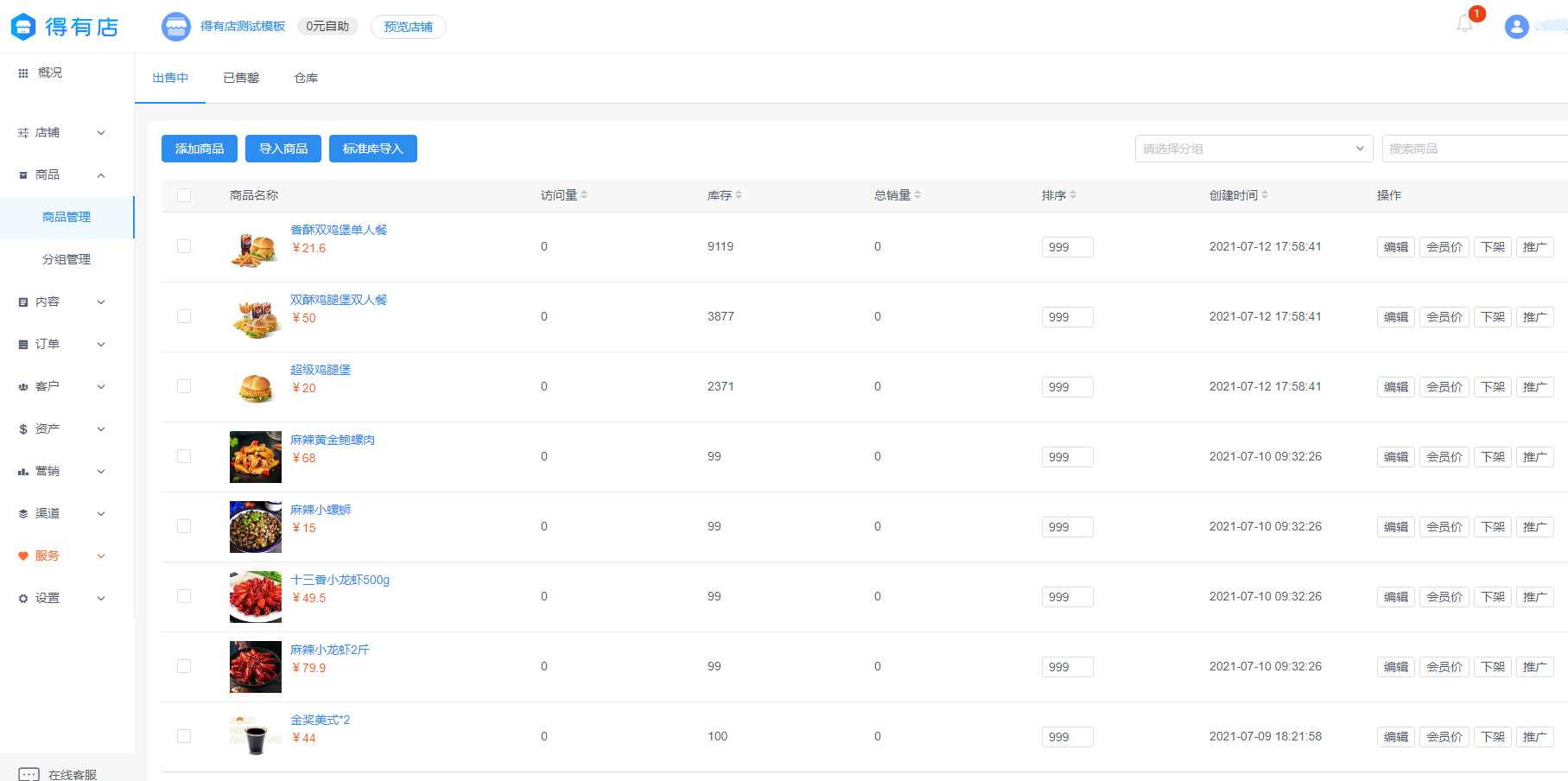Click the 超级鸡腿堡 product thumbnail
This screenshot has width=1568, height=781.
pos(256,387)
